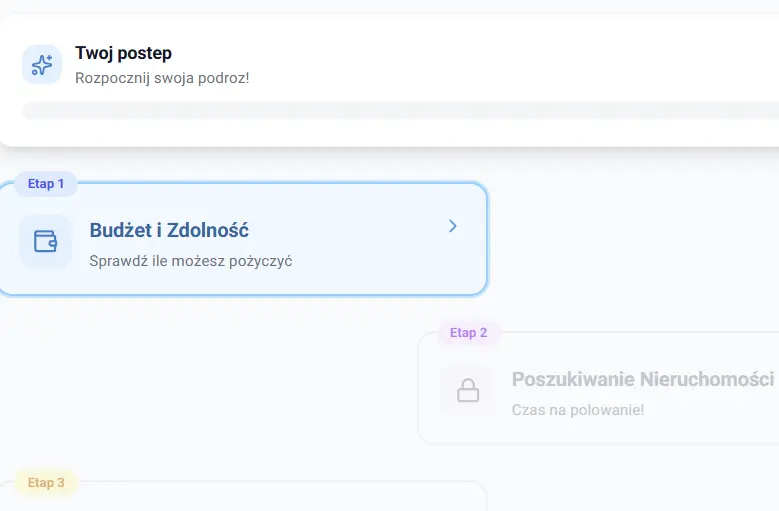The height and width of the screenshot is (511, 779).
Task: Click the lock icon on Etap 2 card
Action: click(467, 390)
